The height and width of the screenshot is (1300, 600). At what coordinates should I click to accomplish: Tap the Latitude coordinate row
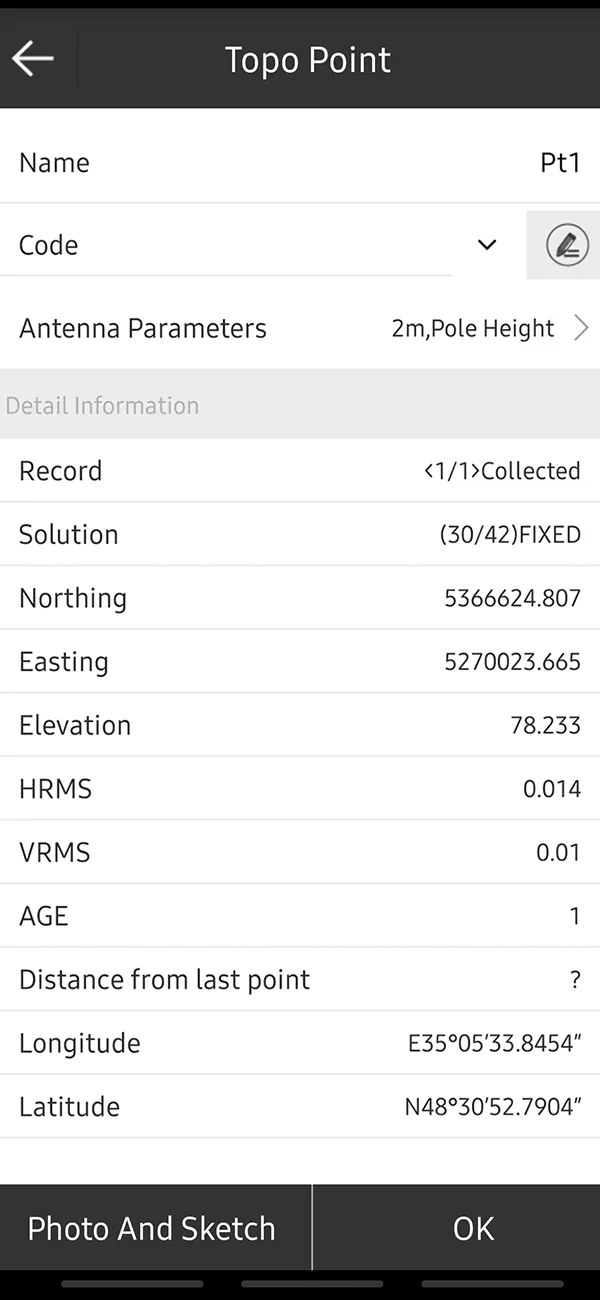click(300, 1106)
